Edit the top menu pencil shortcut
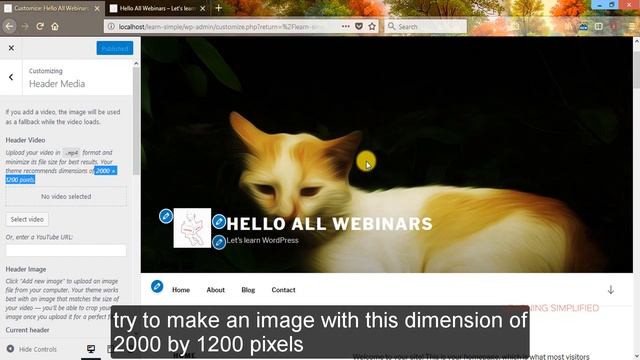Image resolution: width=640 pixels, height=360 pixels. [x=157, y=287]
